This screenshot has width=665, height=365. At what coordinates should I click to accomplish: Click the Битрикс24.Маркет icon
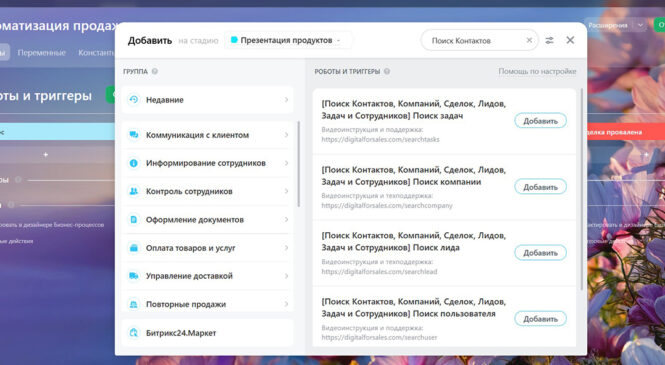[134, 333]
